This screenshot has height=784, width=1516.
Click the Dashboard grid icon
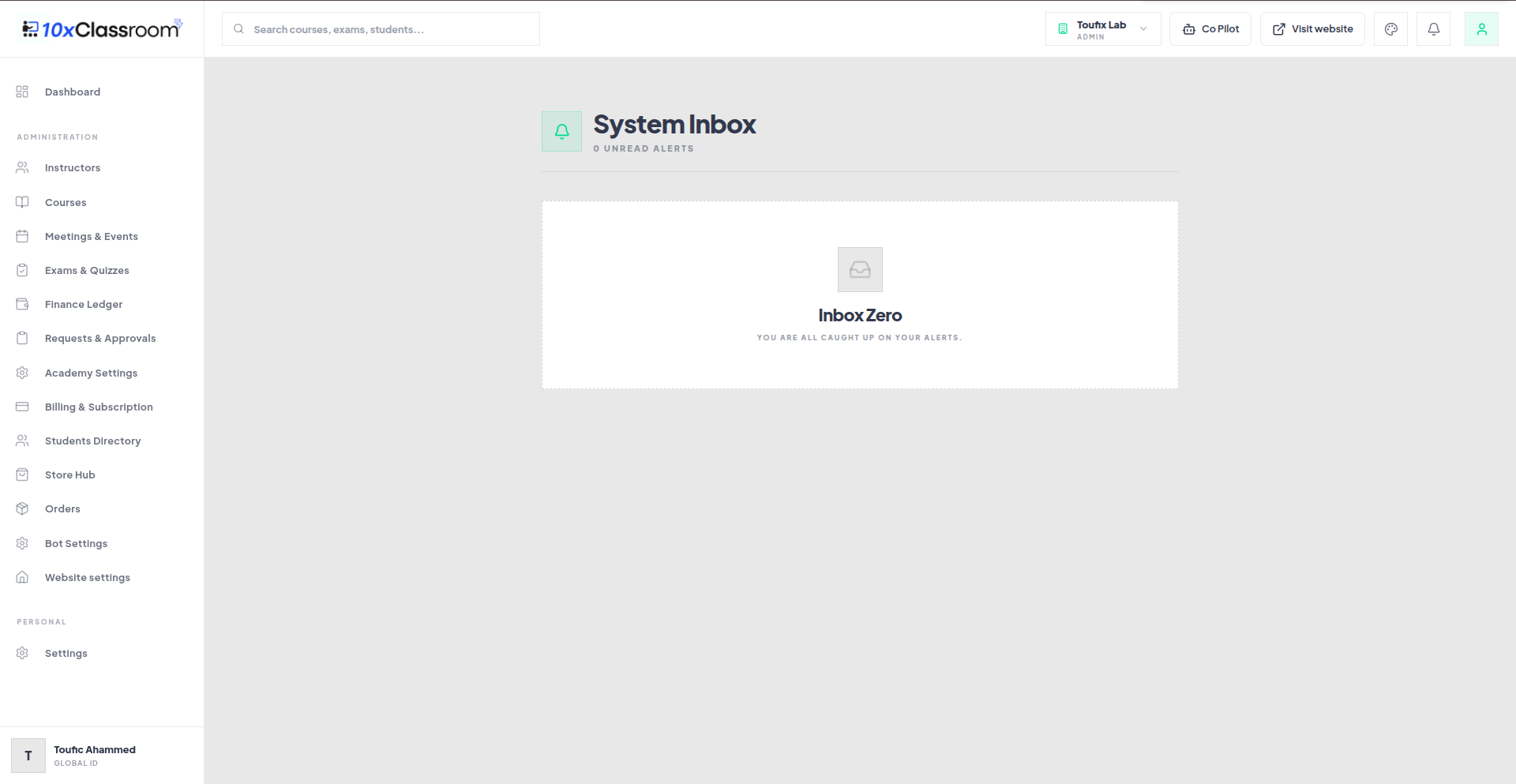pos(22,92)
